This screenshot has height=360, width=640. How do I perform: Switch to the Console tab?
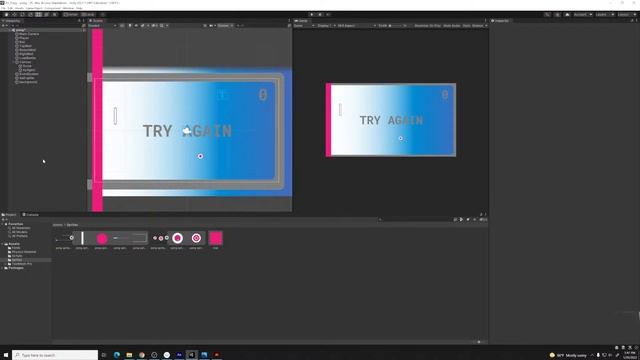point(31,215)
